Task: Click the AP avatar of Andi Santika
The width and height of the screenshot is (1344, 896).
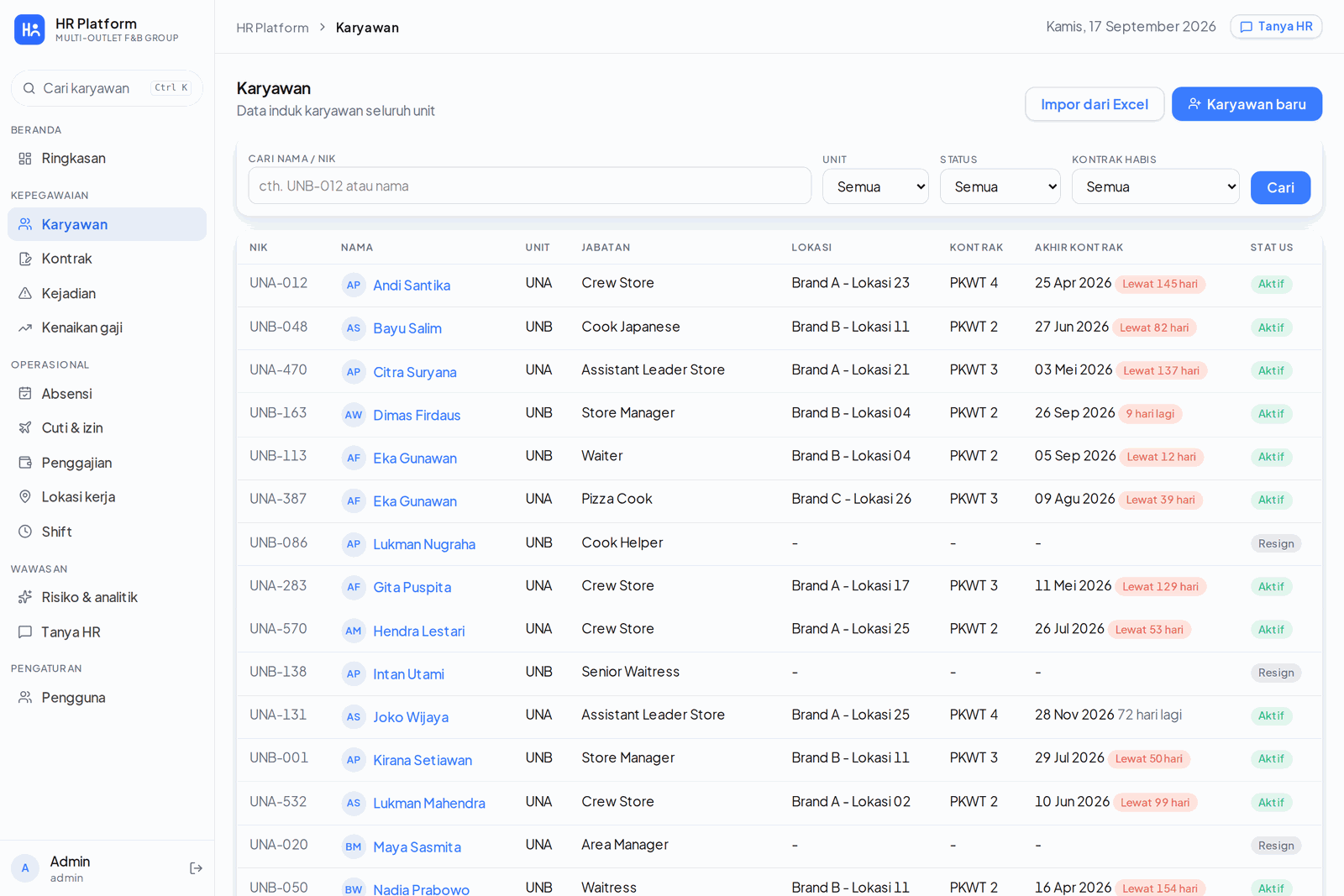Action: (354, 285)
